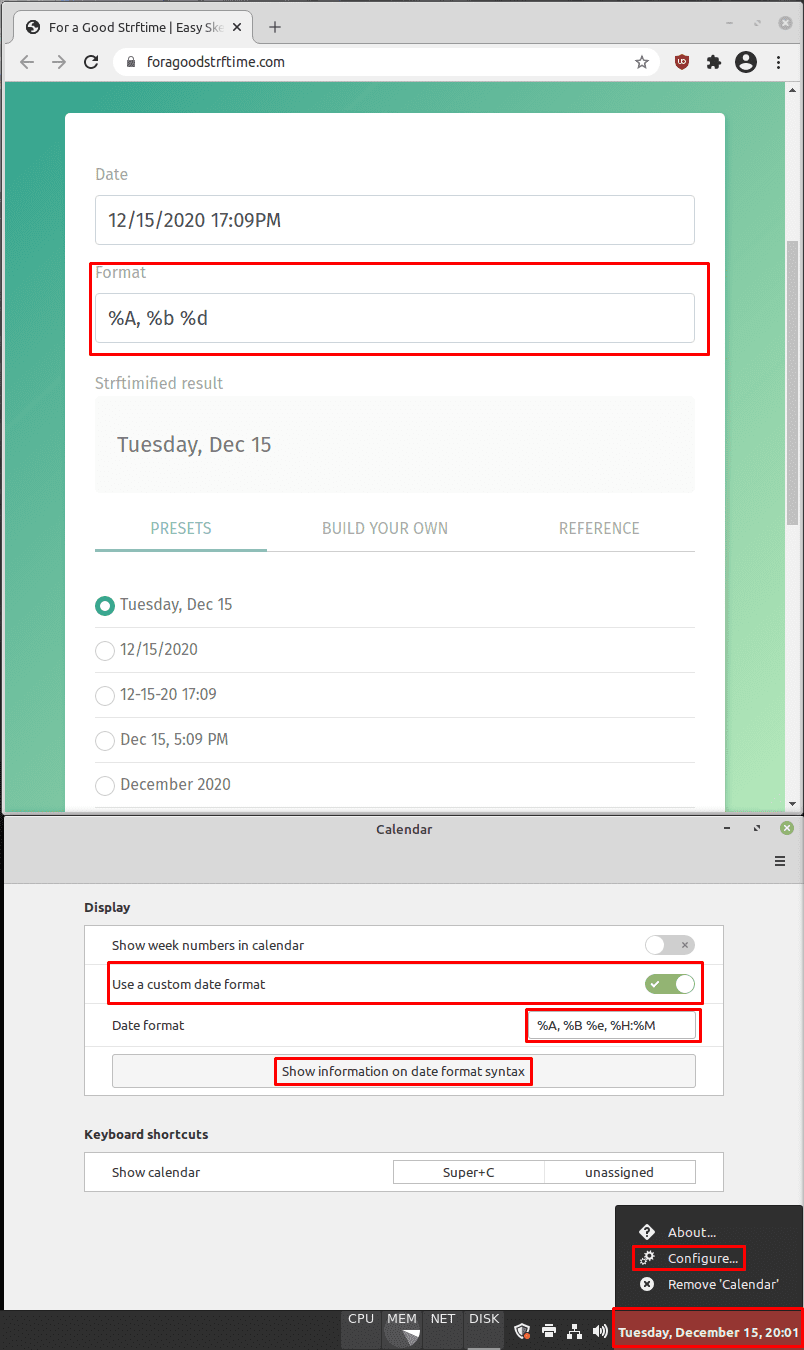Viewport: 804px width, 1350px height.
Task: Toggle Show week numbers in calendar
Action: [x=669, y=945]
